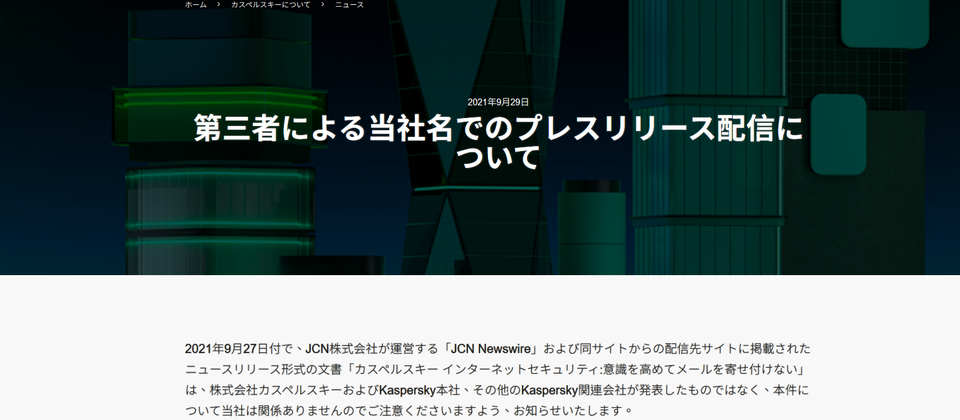Click paragraph line beginning ニュースリリース形式の文書
This screenshot has width=960, height=420.
[x=497, y=369]
